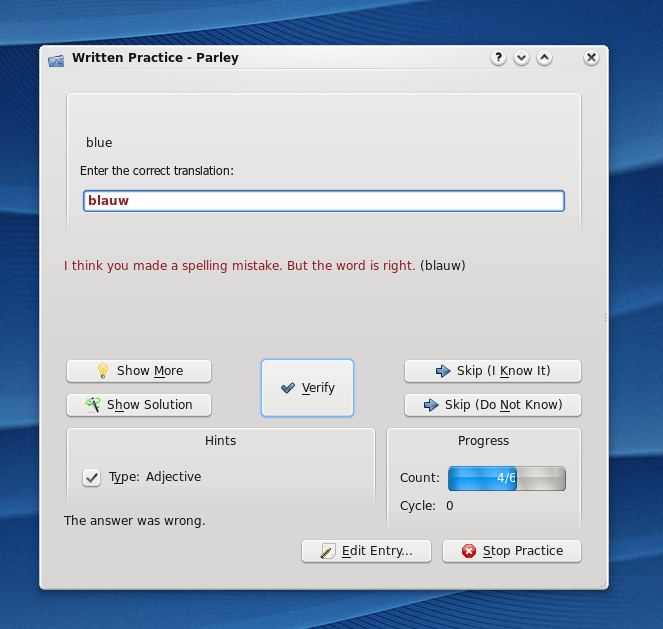Click the spelling mistake feedback message

pos(240,266)
